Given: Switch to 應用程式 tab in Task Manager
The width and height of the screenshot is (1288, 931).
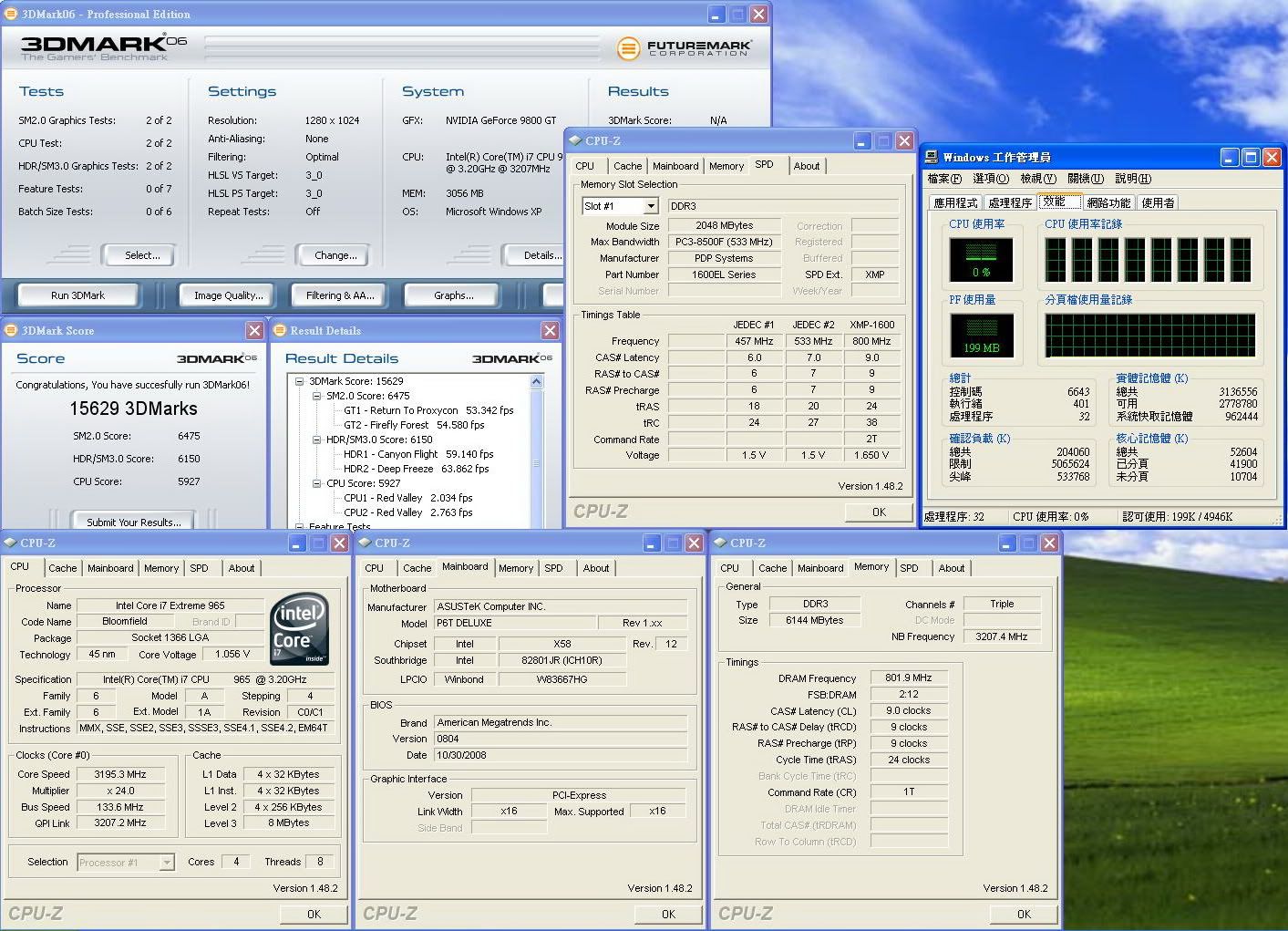Looking at the screenshot, I should click(955, 202).
